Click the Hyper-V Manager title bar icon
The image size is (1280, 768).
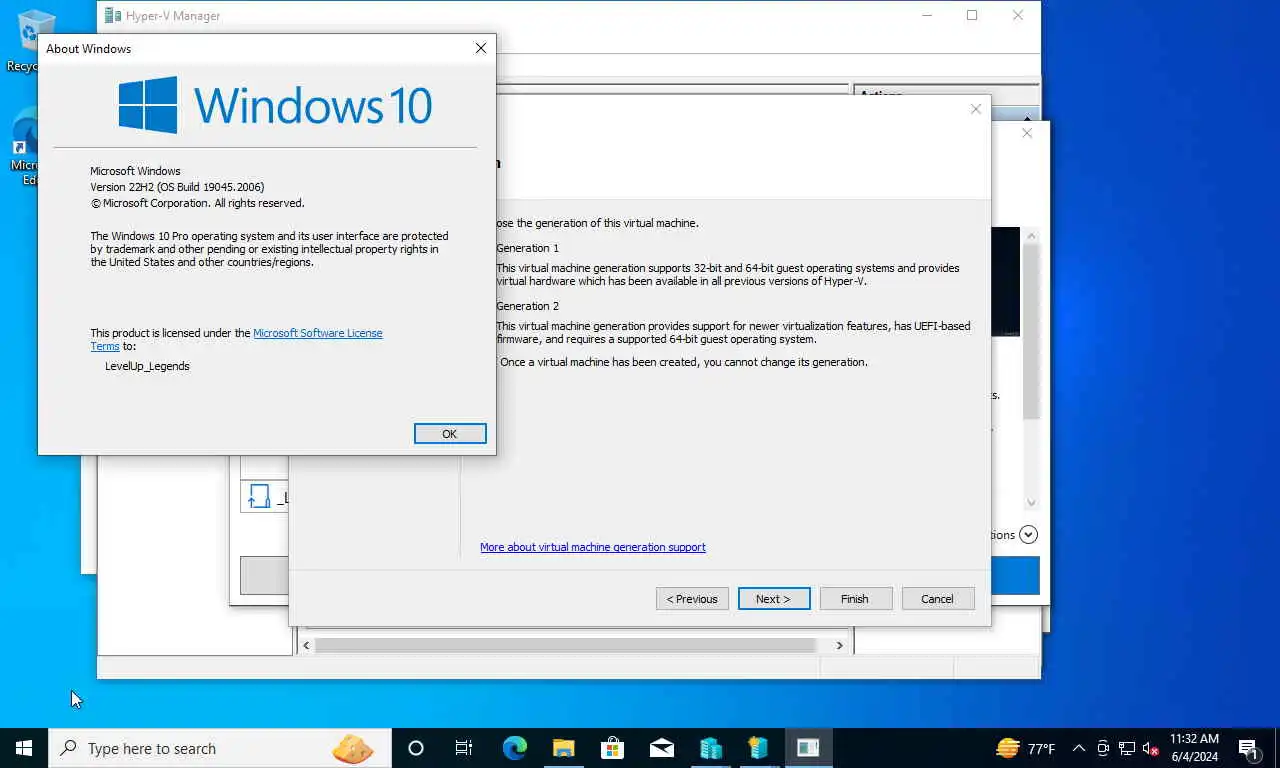[x=113, y=15]
